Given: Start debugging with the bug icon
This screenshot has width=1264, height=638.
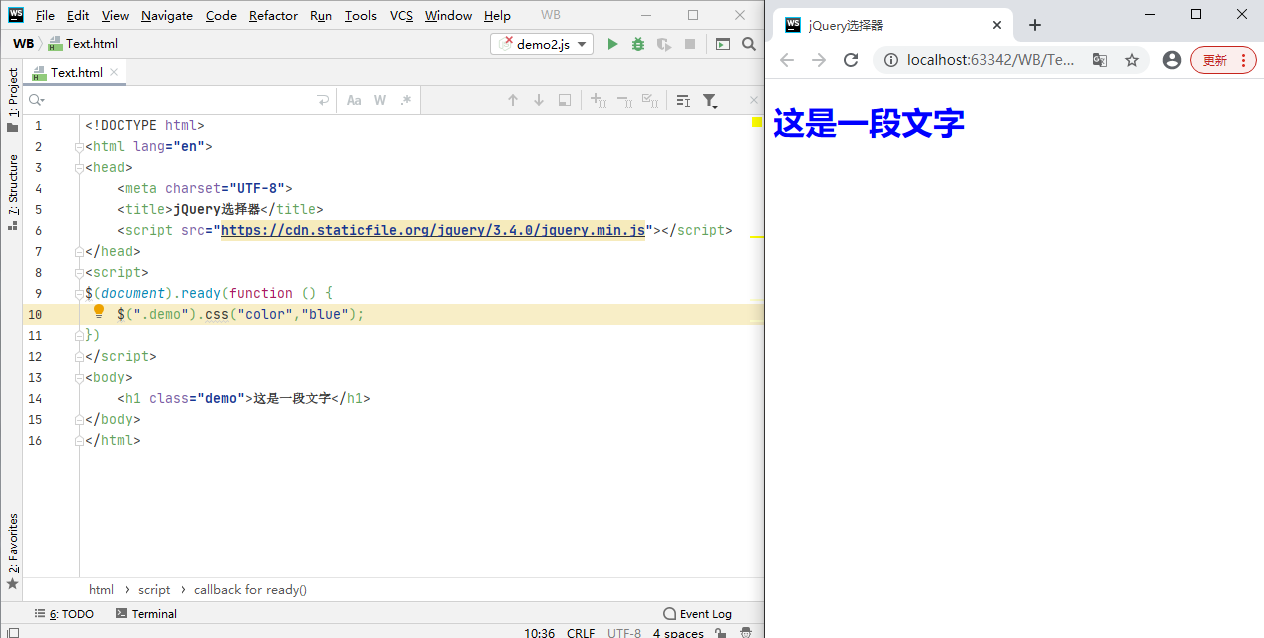Looking at the screenshot, I should point(637,44).
